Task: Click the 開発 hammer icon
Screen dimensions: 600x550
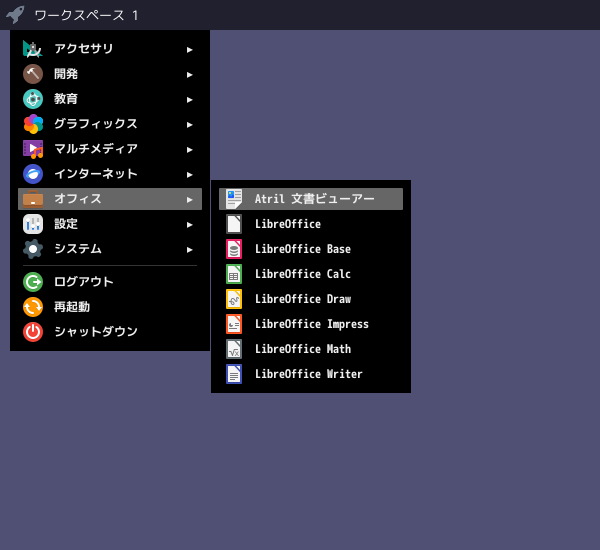Action: pos(33,74)
